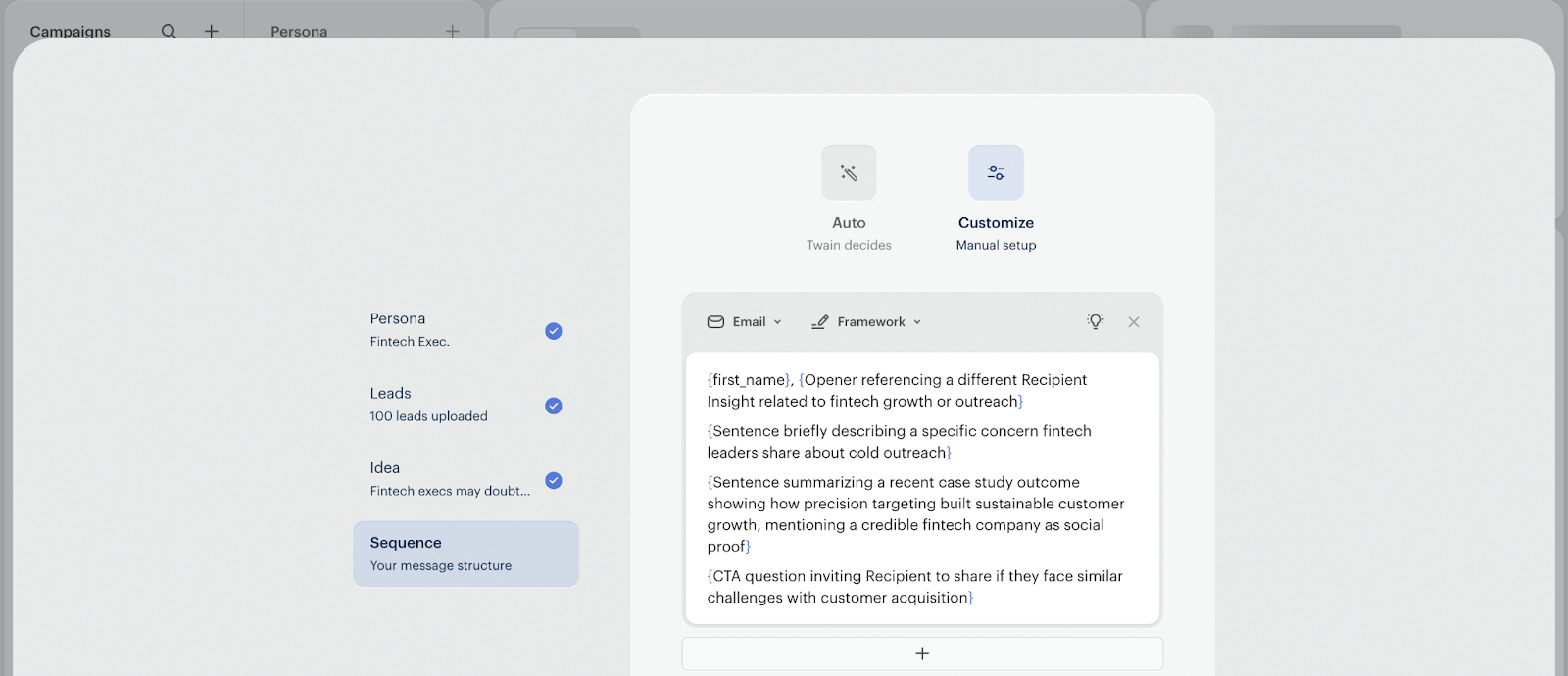Screen dimensions: 1568x676
Task: Open the Sequence step
Action: 465,554
